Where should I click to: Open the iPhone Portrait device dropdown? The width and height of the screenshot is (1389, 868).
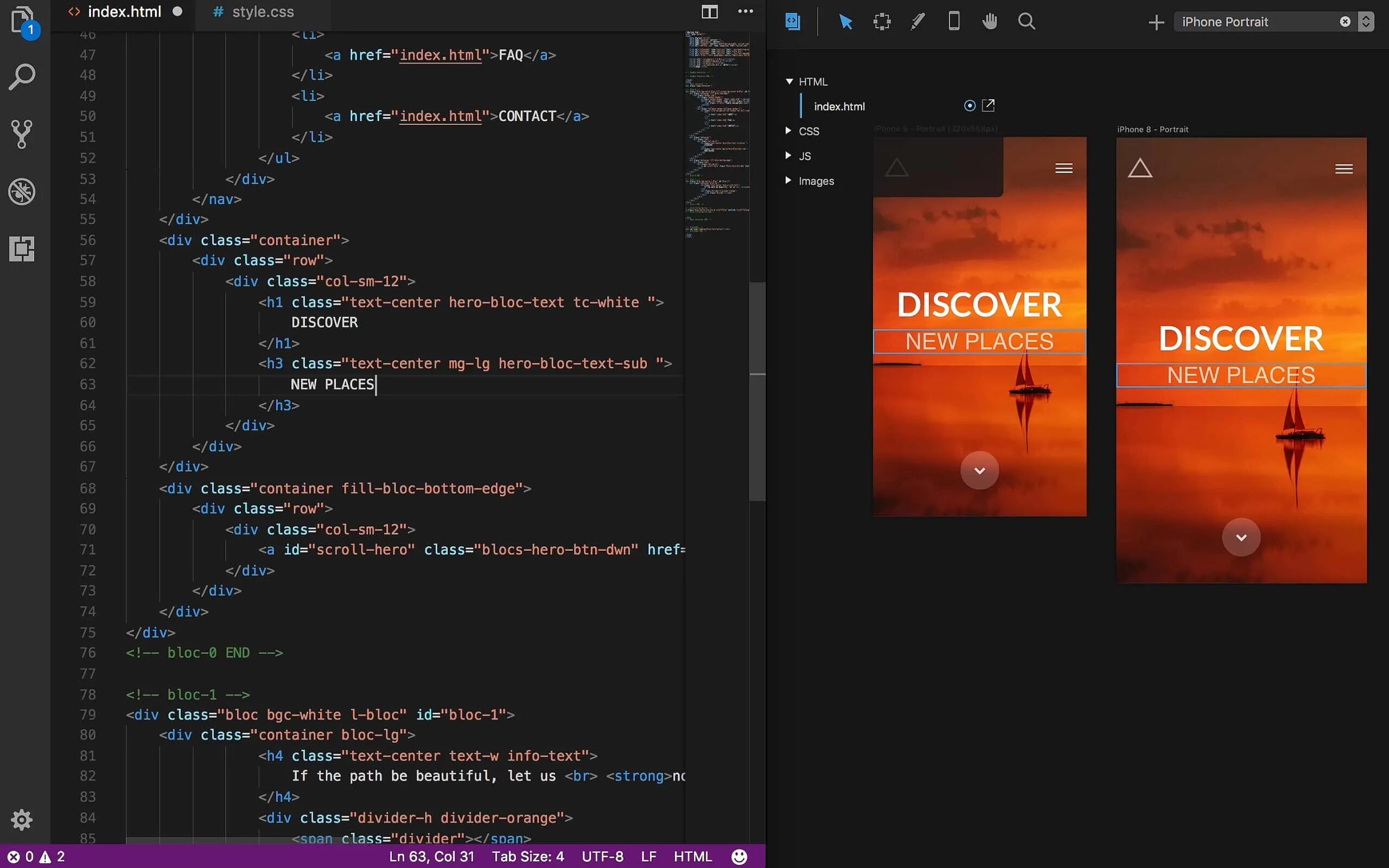pos(1366,22)
